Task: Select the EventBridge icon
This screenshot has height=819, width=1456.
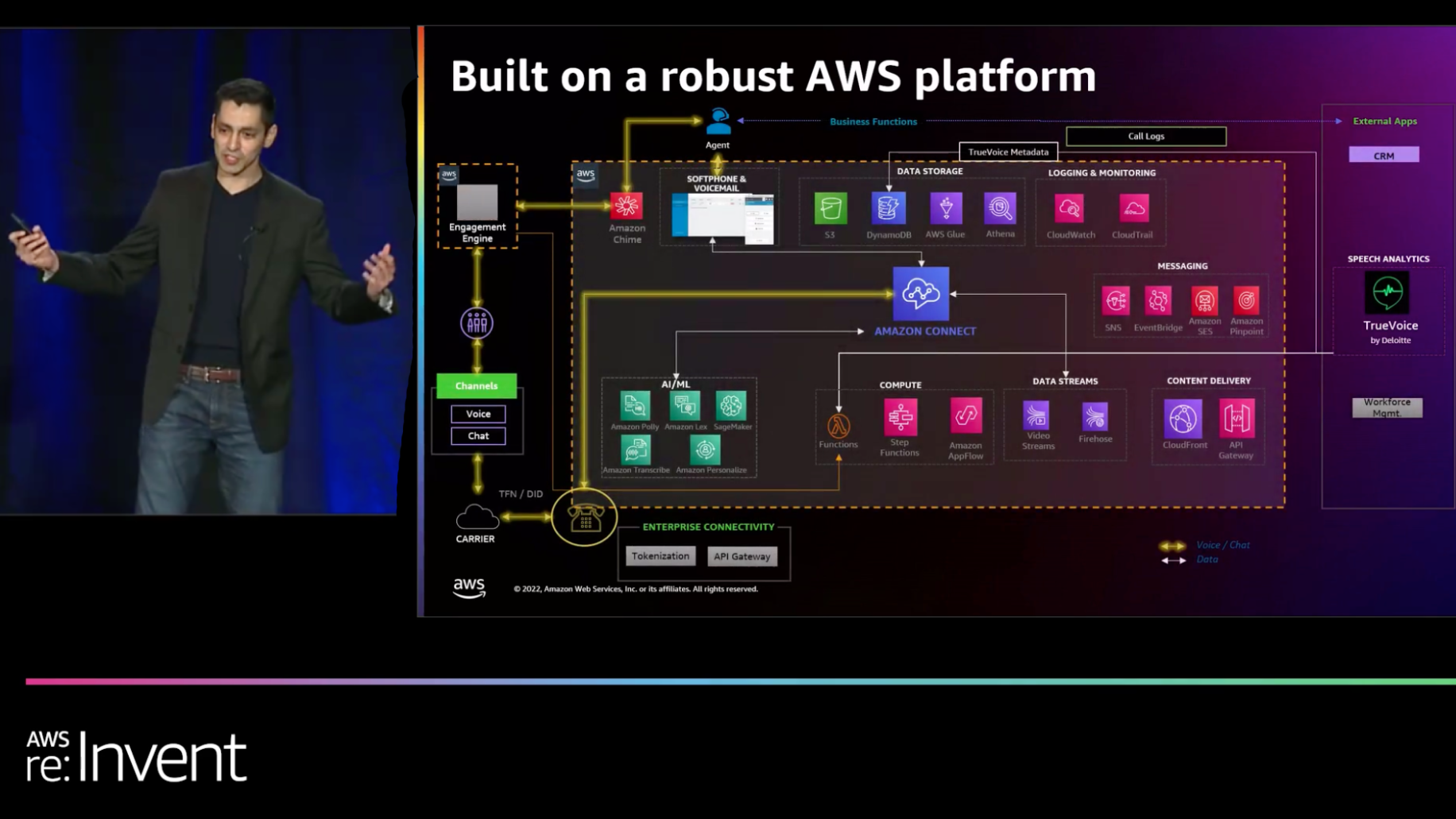Action: coord(1158,301)
